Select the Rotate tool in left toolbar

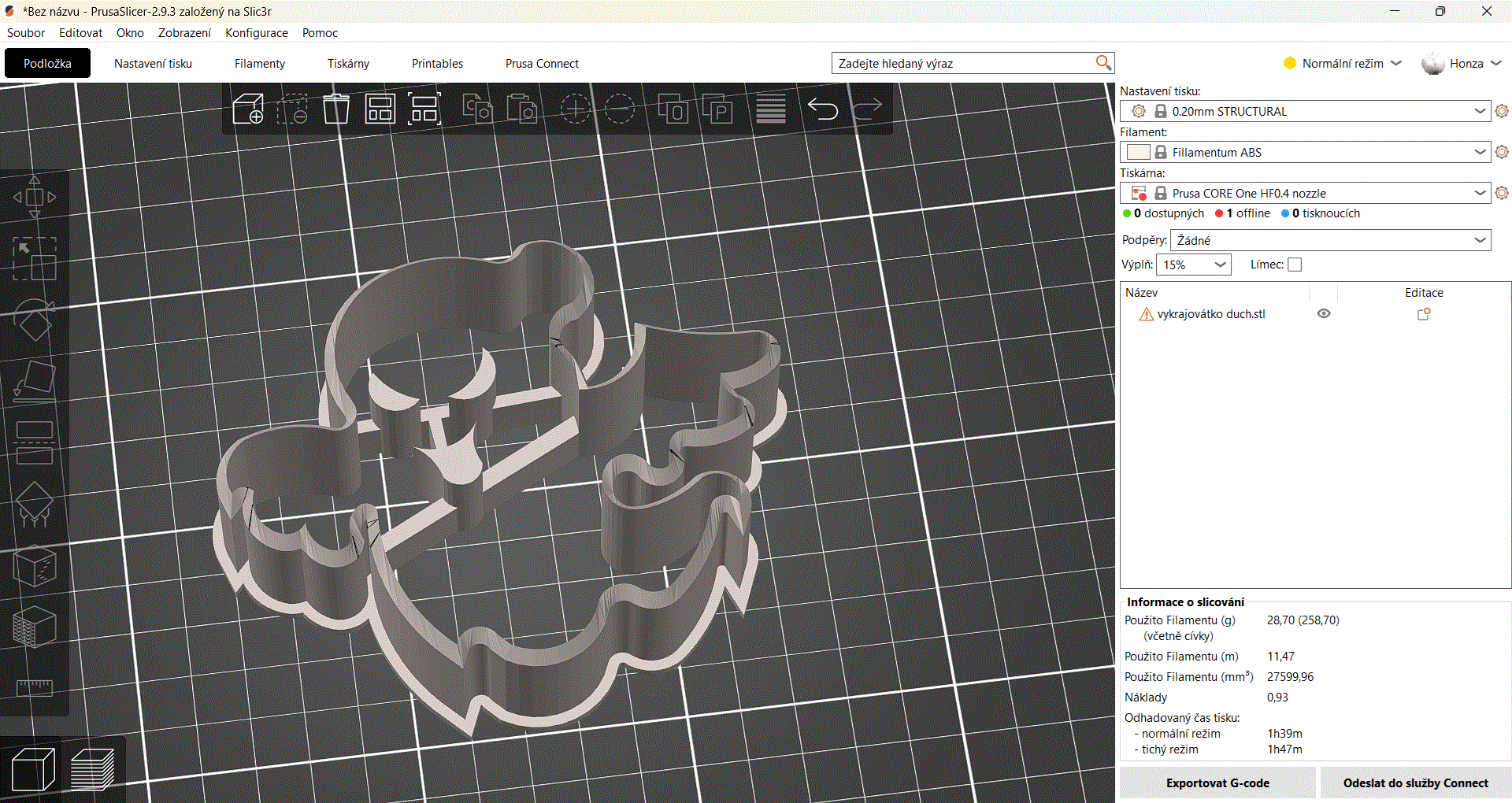[35, 320]
